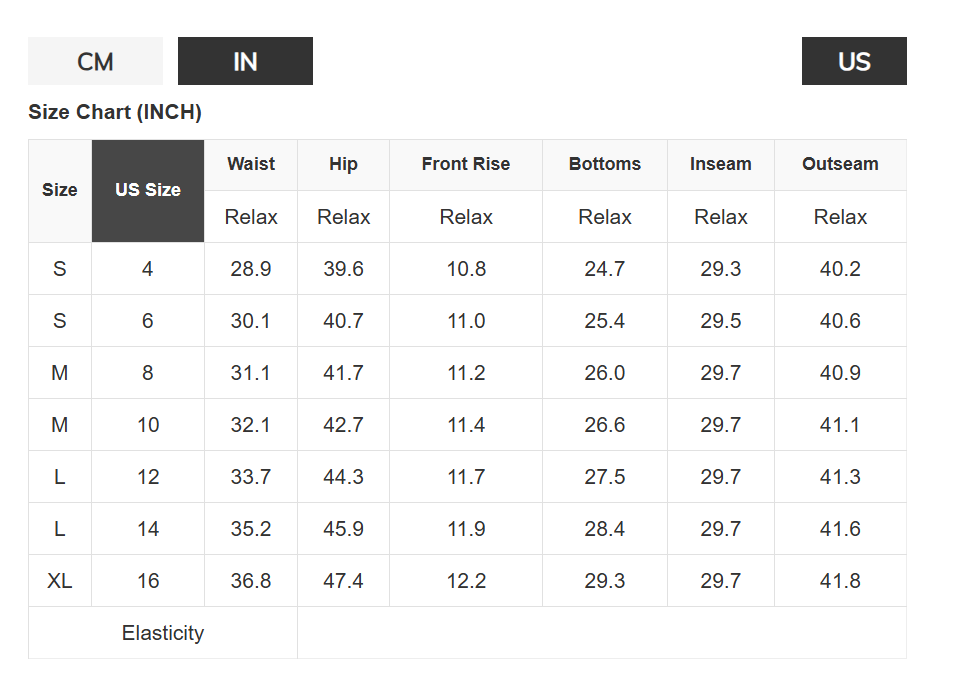This screenshot has height=689, width=954.
Task: Click the Outseam column header
Action: point(840,164)
